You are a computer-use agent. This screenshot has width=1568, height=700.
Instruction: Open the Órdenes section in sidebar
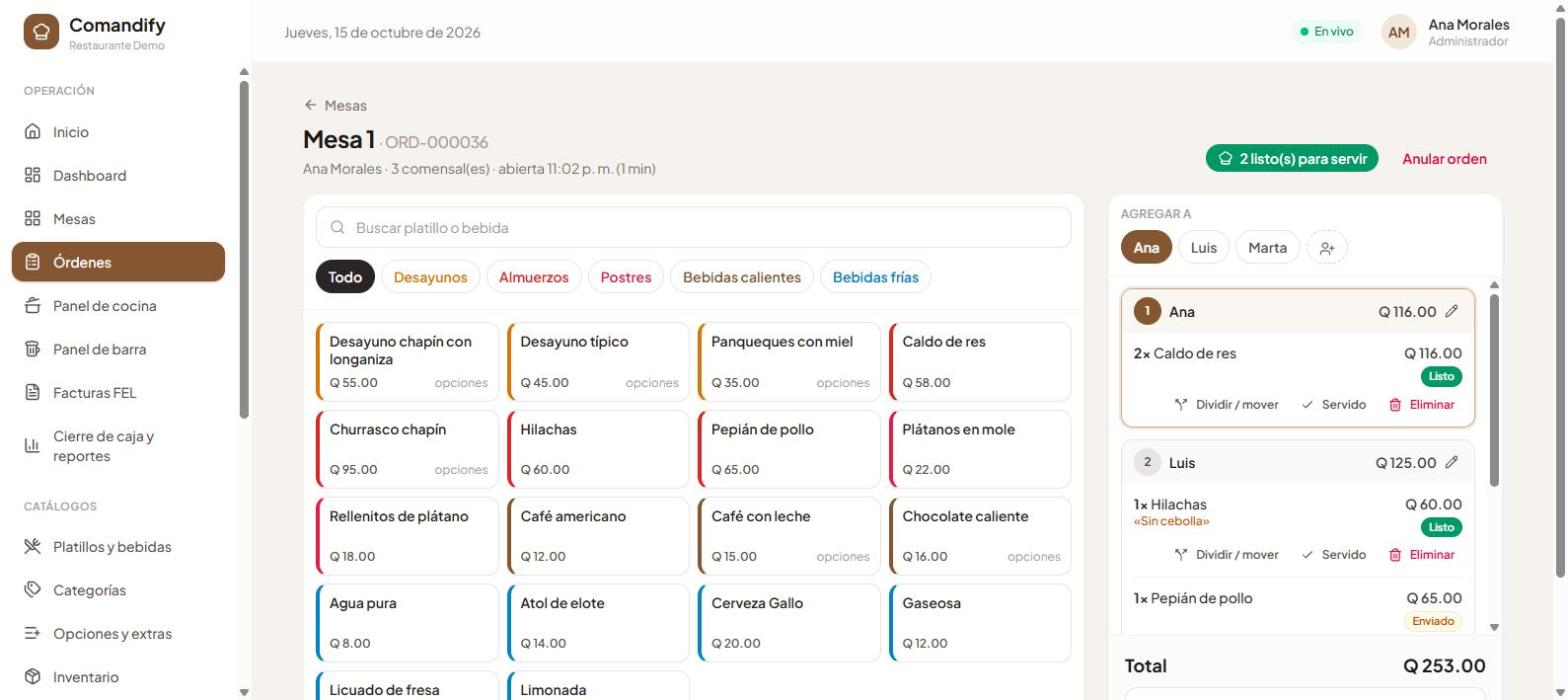click(x=118, y=262)
